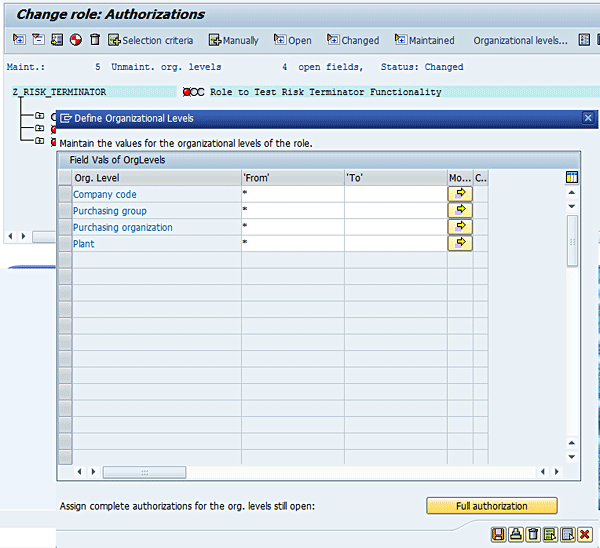This screenshot has width=600, height=548.
Task: Click the trash delete icon in dialog footer
Action: [533, 534]
